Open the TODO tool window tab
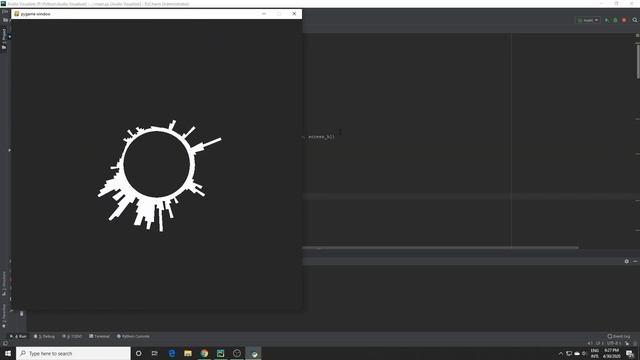 click(x=72, y=336)
